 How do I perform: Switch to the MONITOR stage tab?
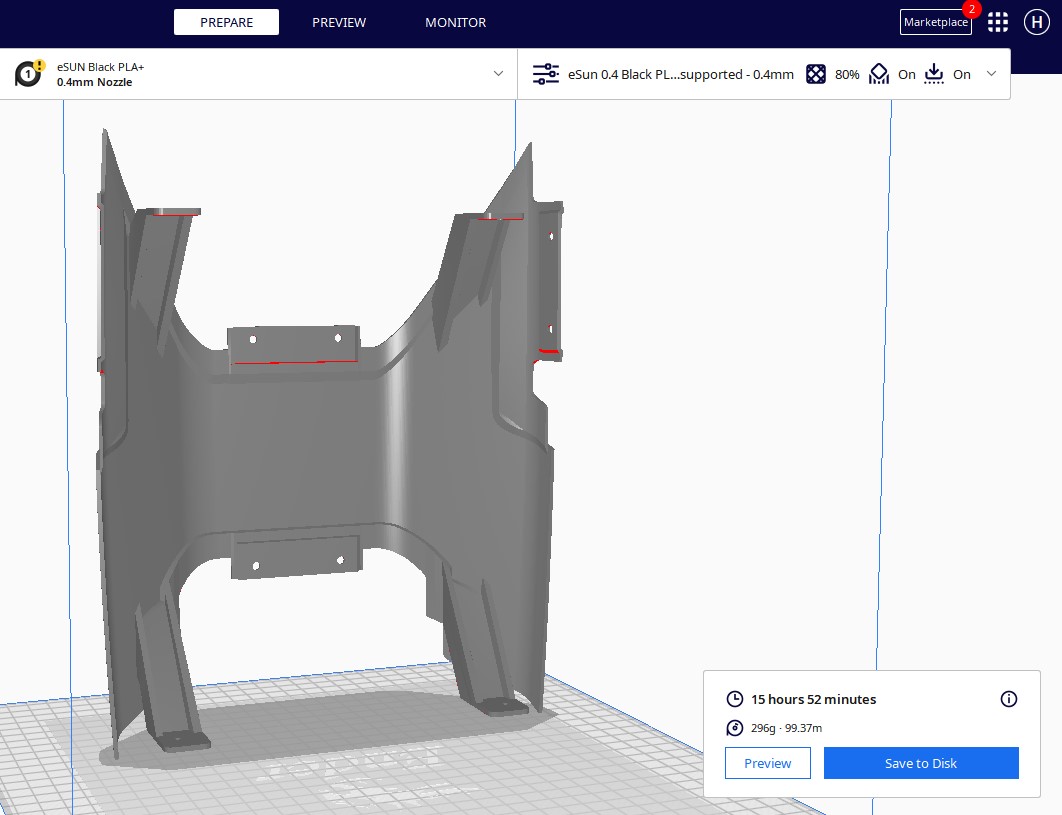tap(455, 22)
